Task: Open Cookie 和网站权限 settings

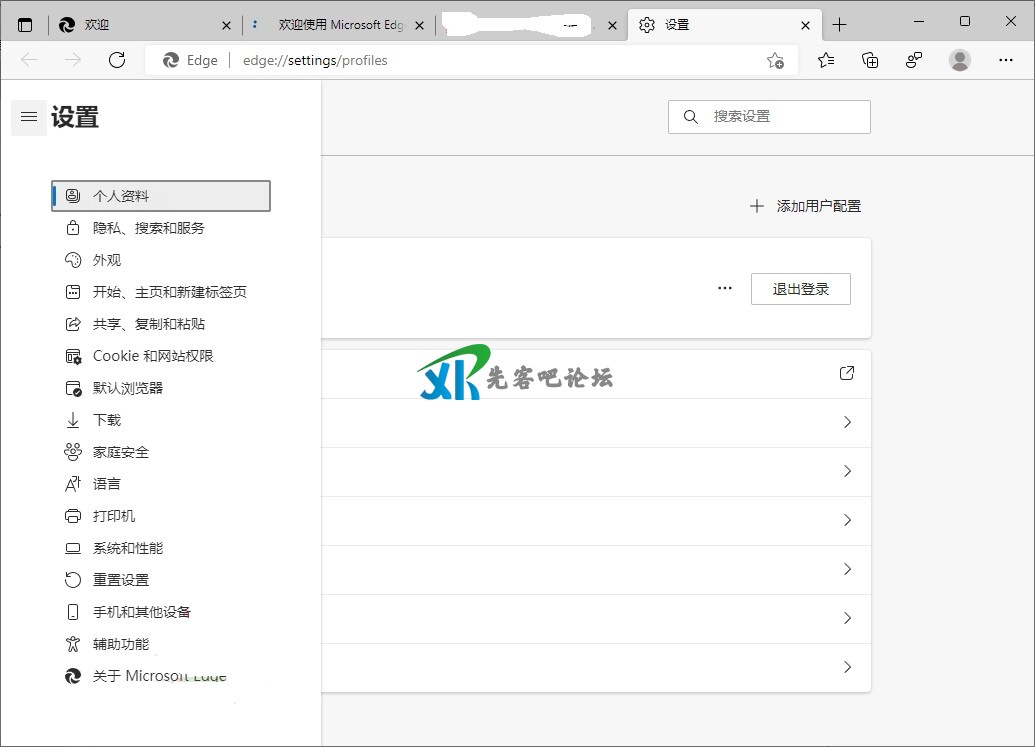Action: 153,356
